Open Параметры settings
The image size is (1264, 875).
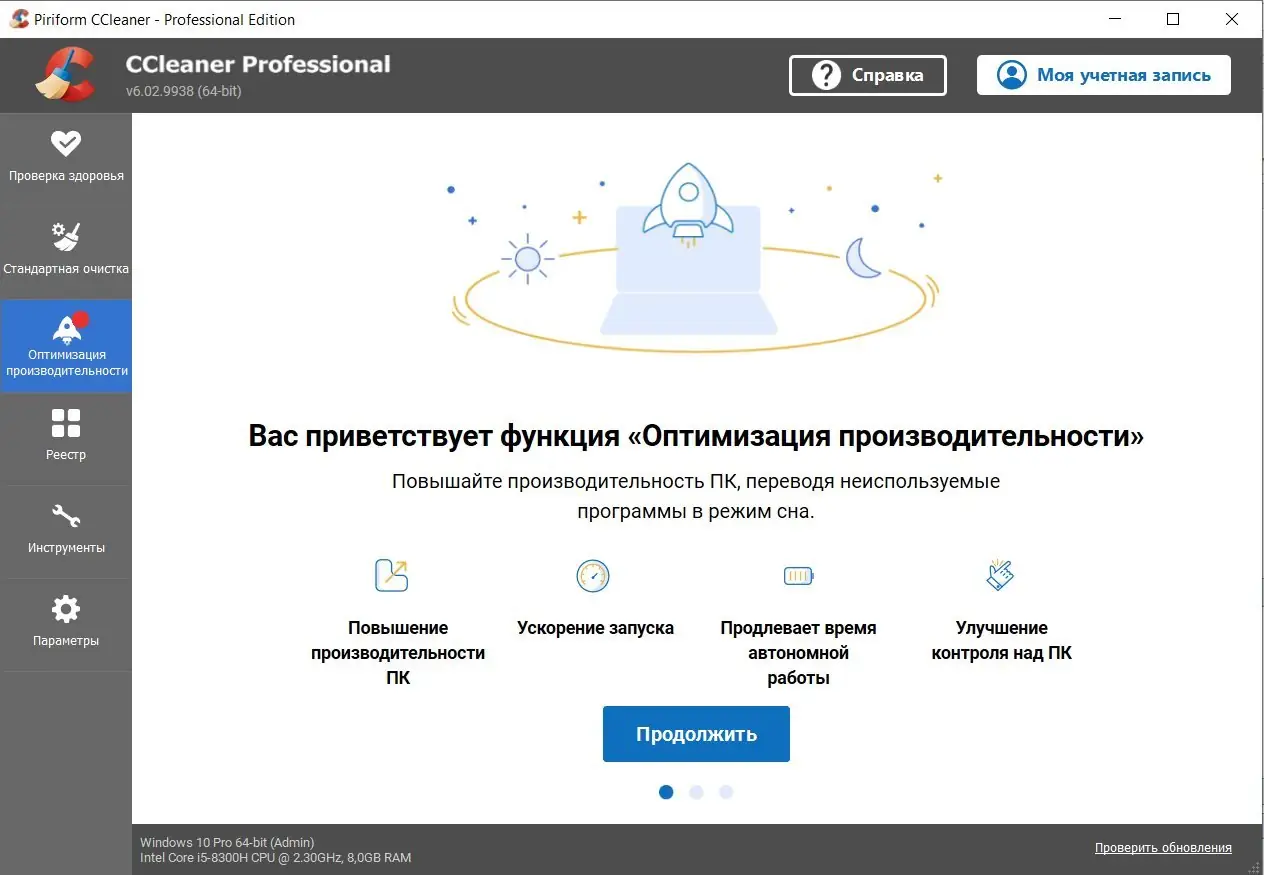point(66,622)
